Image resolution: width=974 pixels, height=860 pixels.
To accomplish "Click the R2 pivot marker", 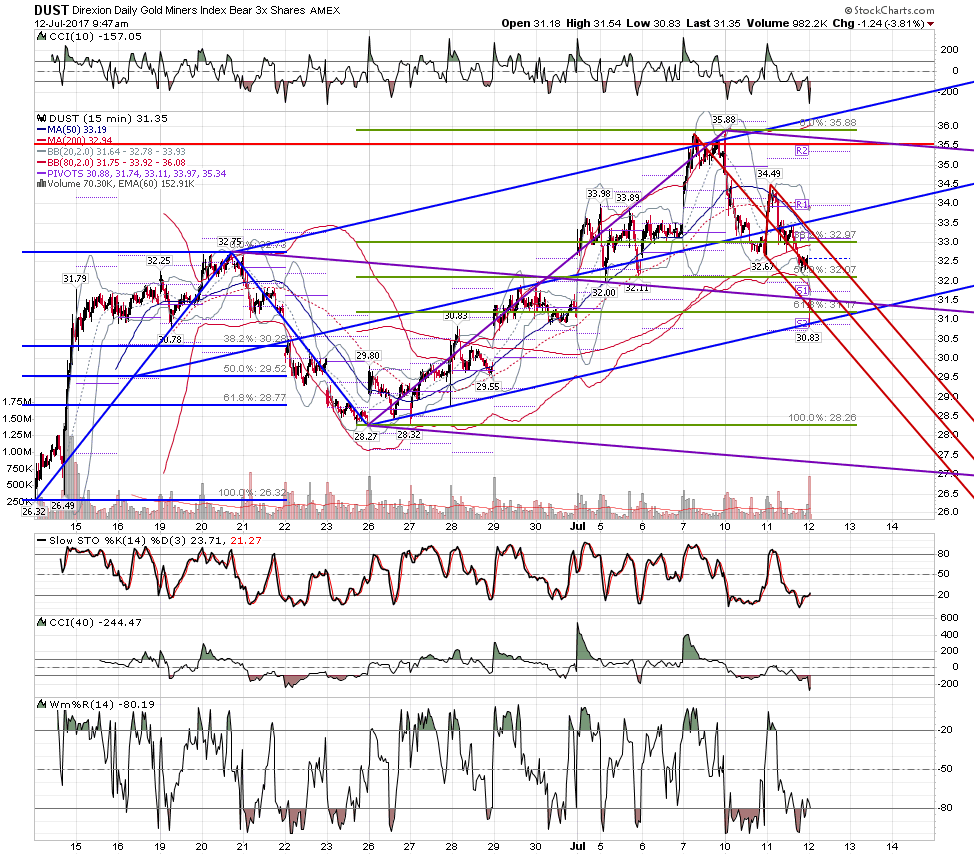I will [x=802, y=151].
